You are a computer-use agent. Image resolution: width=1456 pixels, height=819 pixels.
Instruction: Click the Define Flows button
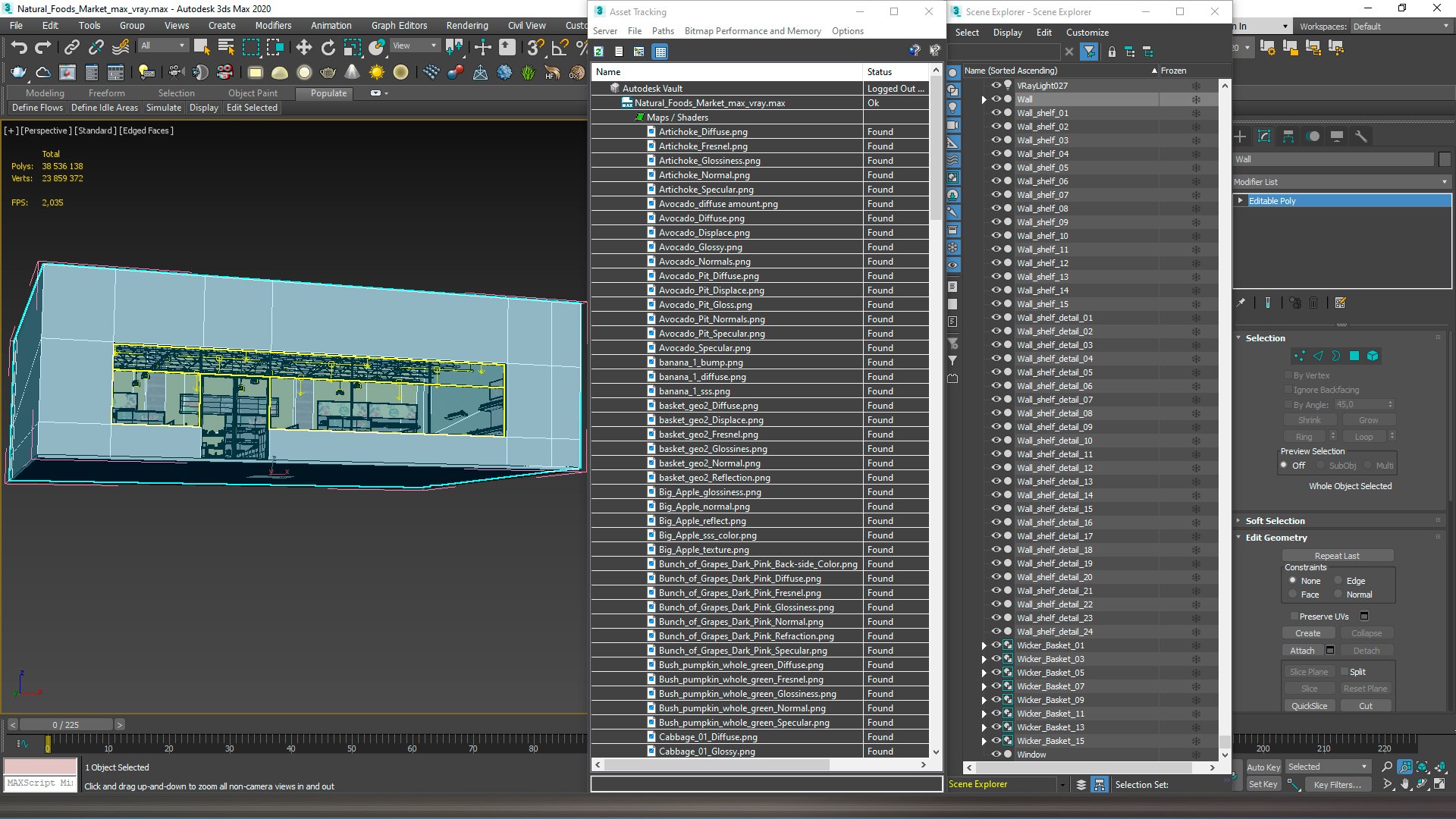pyautogui.click(x=37, y=108)
